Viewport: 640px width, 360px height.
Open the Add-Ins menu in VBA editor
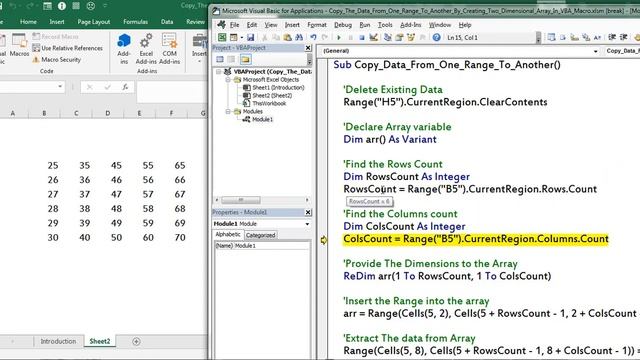tap(411, 25)
